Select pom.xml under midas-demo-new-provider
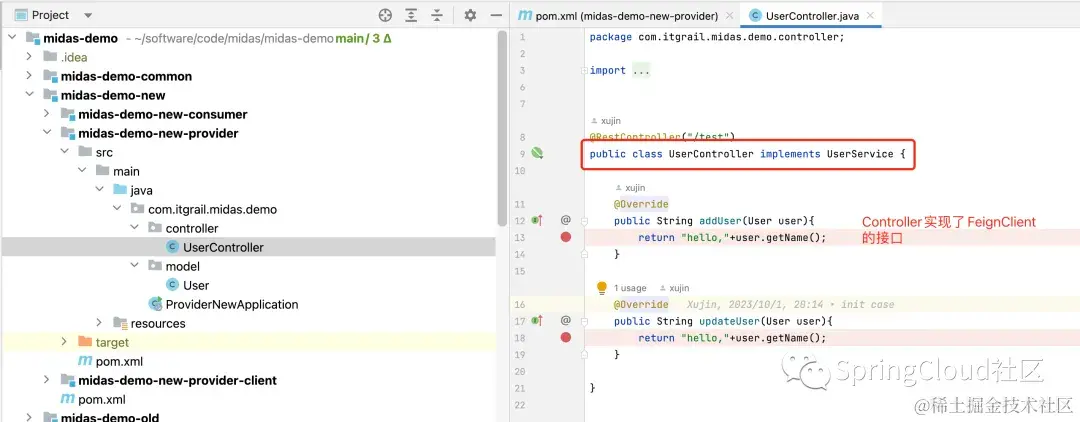 pos(119,361)
